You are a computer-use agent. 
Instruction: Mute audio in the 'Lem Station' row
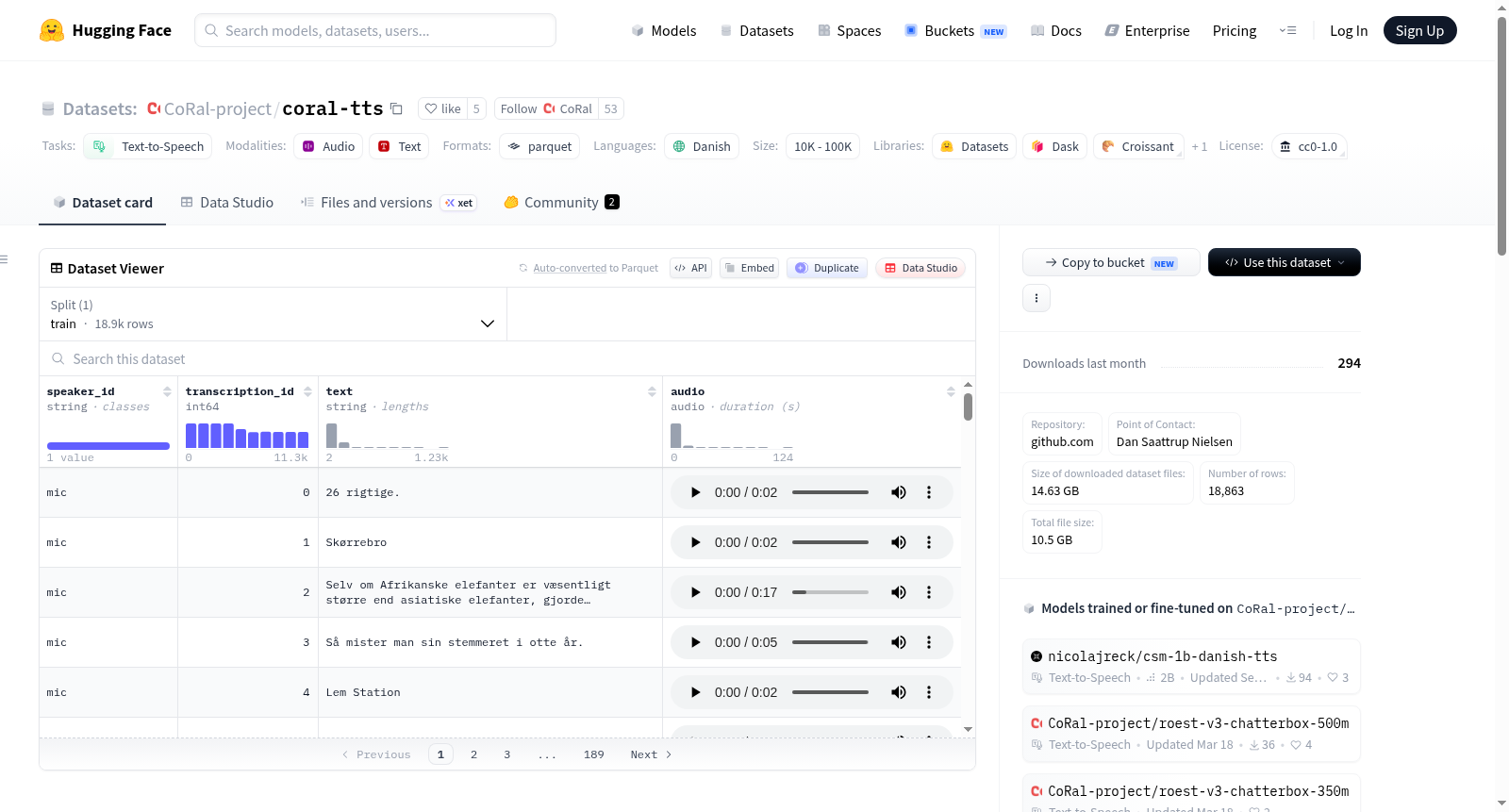click(x=899, y=692)
